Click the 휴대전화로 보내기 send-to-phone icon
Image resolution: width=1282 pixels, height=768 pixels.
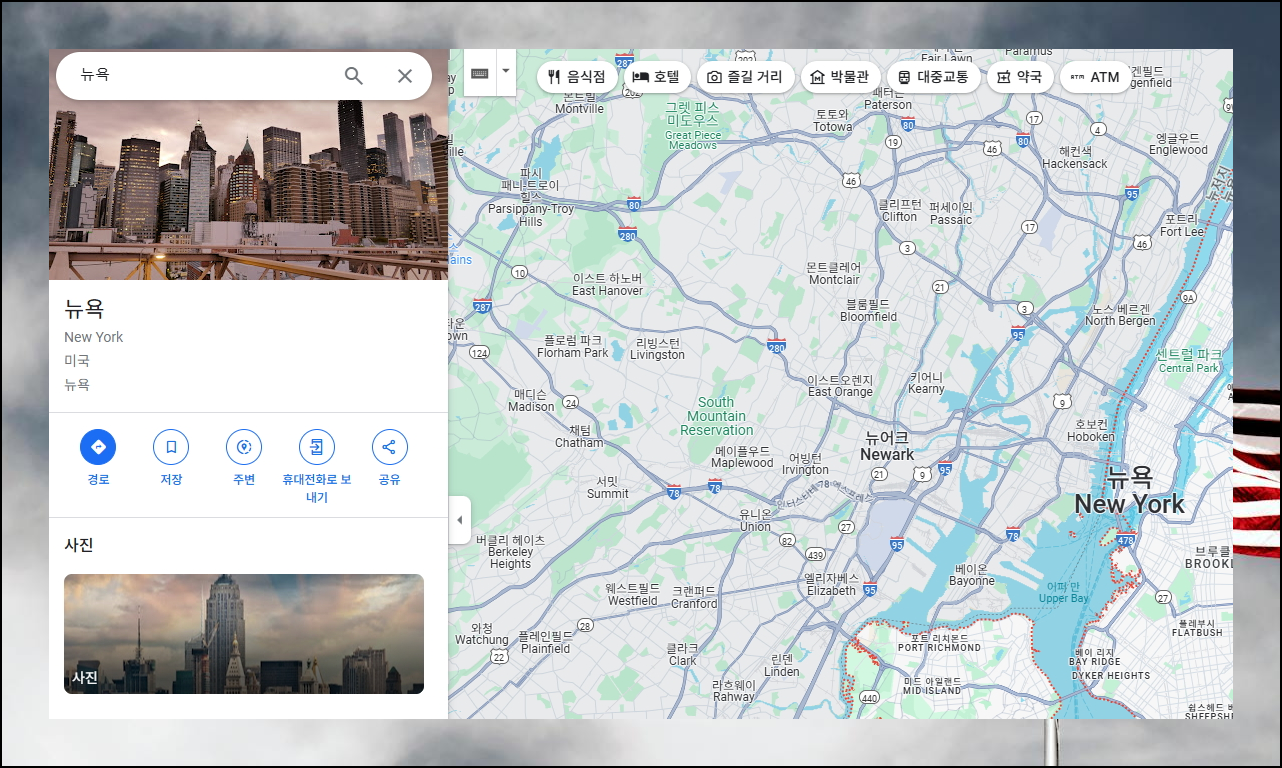(x=317, y=447)
